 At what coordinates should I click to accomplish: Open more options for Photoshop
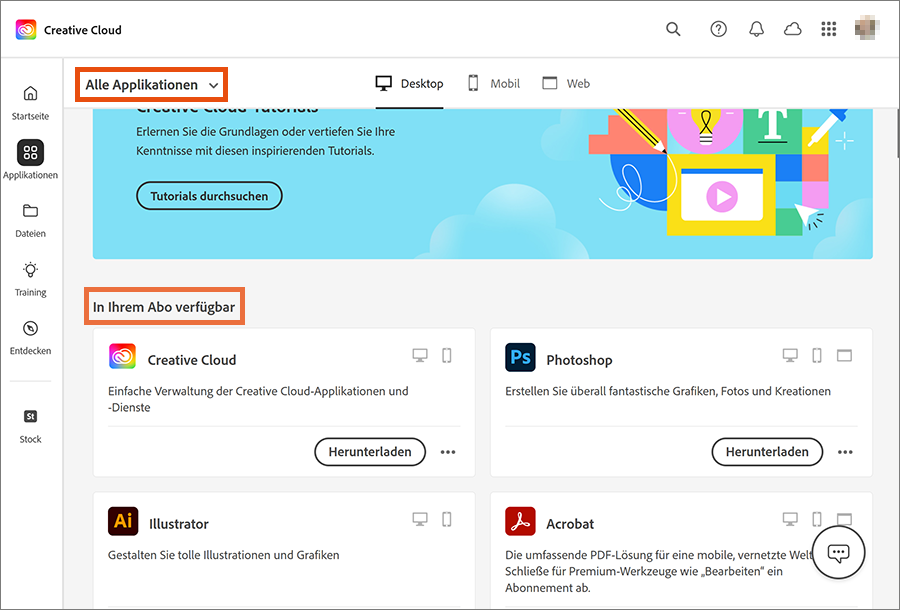845,452
